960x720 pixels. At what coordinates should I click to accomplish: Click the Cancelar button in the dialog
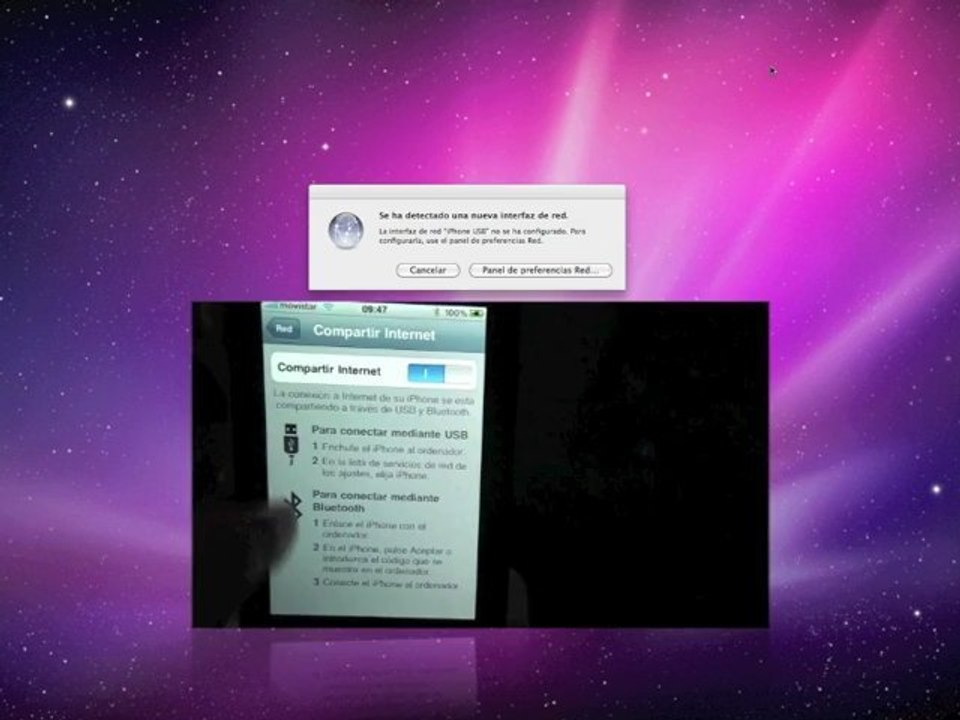(x=427, y=270)
